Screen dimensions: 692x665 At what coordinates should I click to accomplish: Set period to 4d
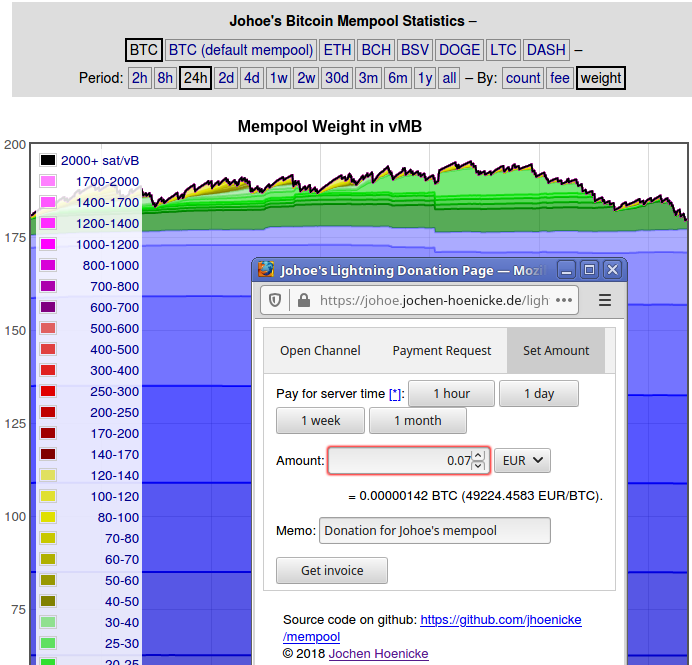coord(252,78)
